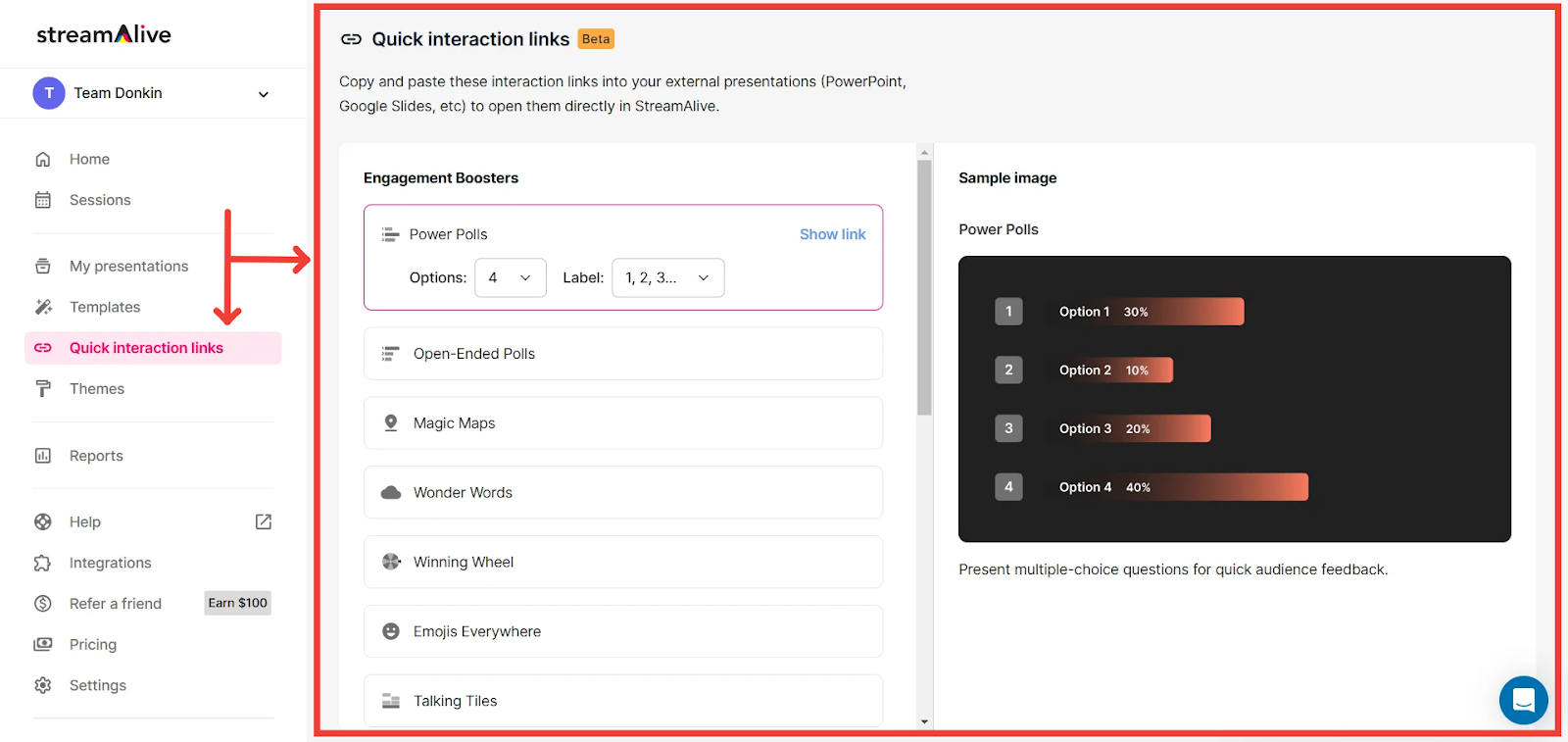Click the scrollbar up arrow

(x=924, y=152)
